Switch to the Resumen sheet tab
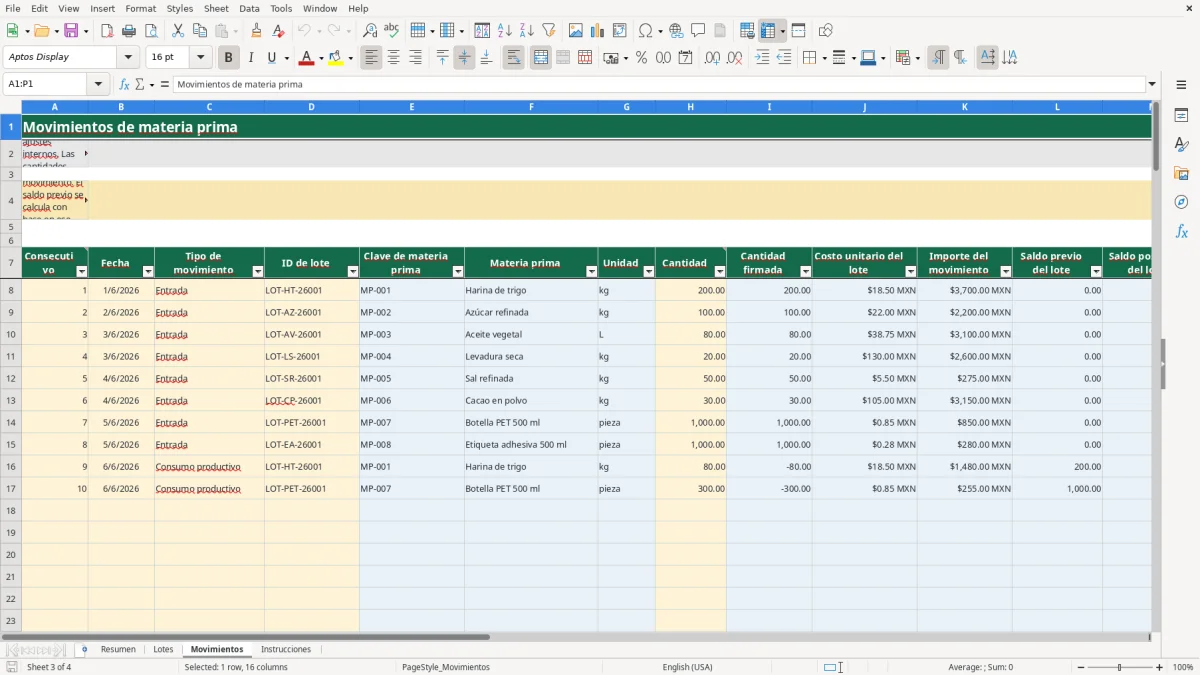This screenshot has height=675, width=1200. pyautogui.click(x=118, y=650)
